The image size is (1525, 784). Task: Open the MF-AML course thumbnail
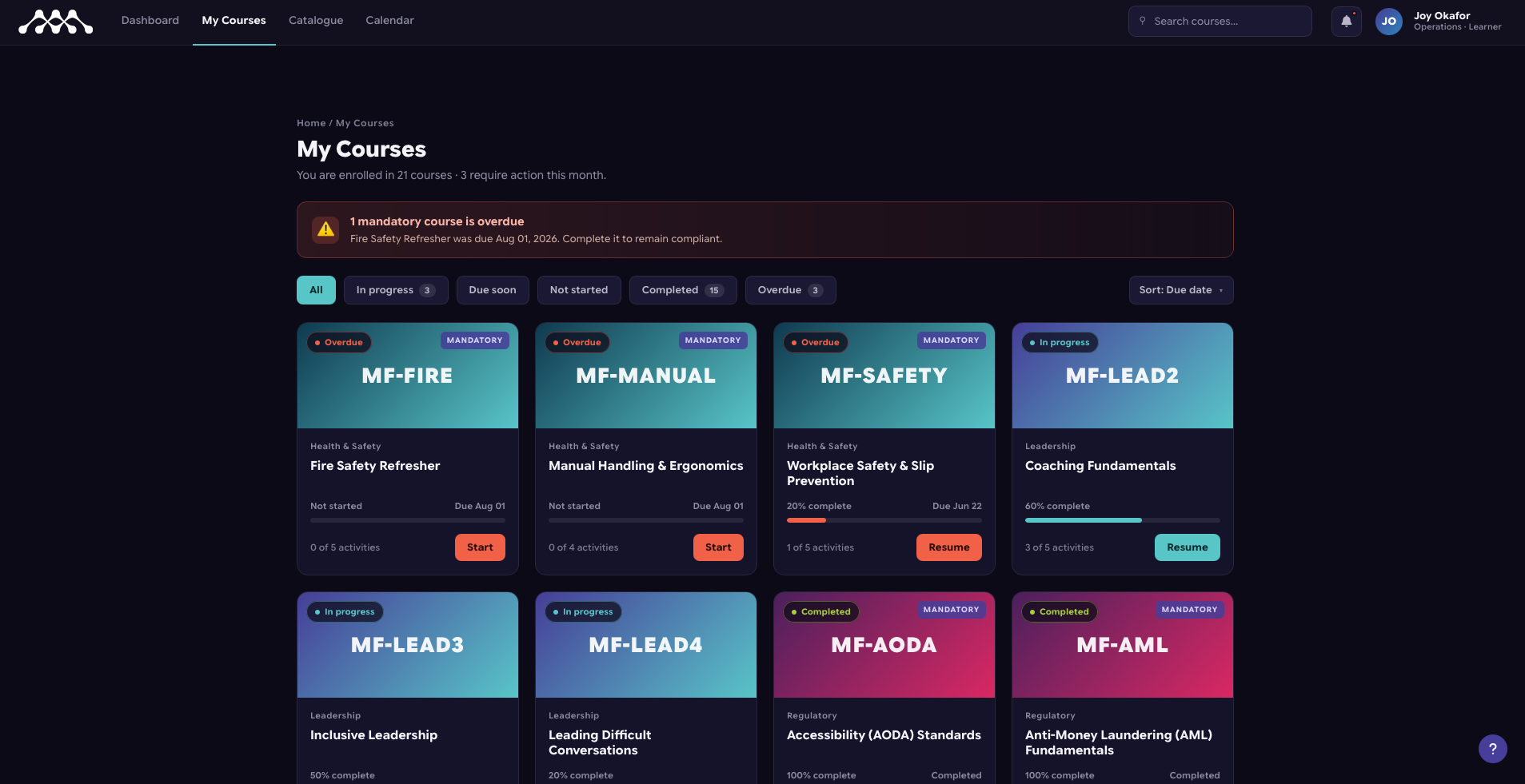(1123, 645)
